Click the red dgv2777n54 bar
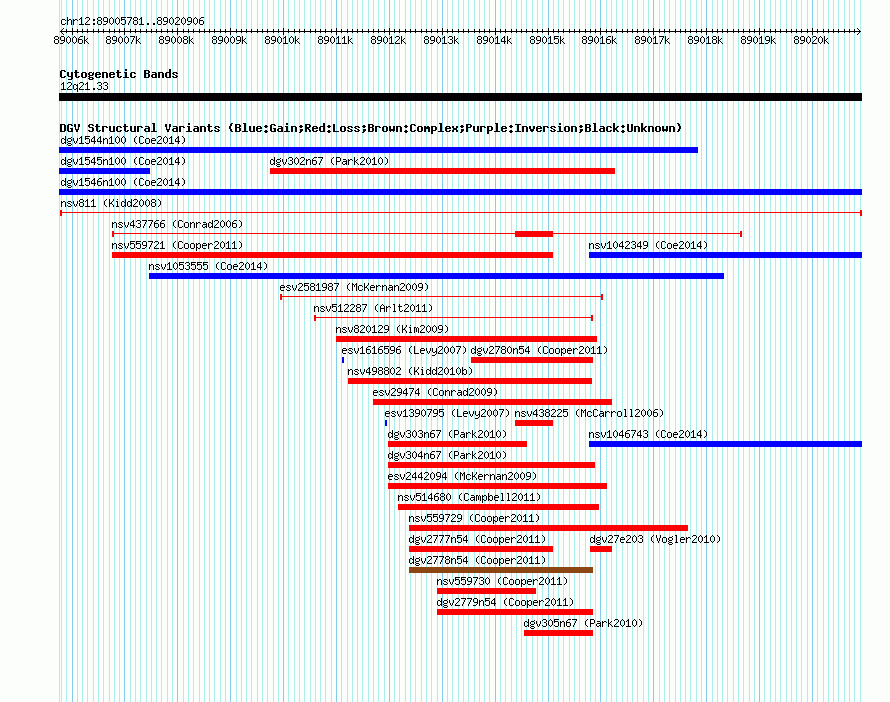 (x=481, y=549)
